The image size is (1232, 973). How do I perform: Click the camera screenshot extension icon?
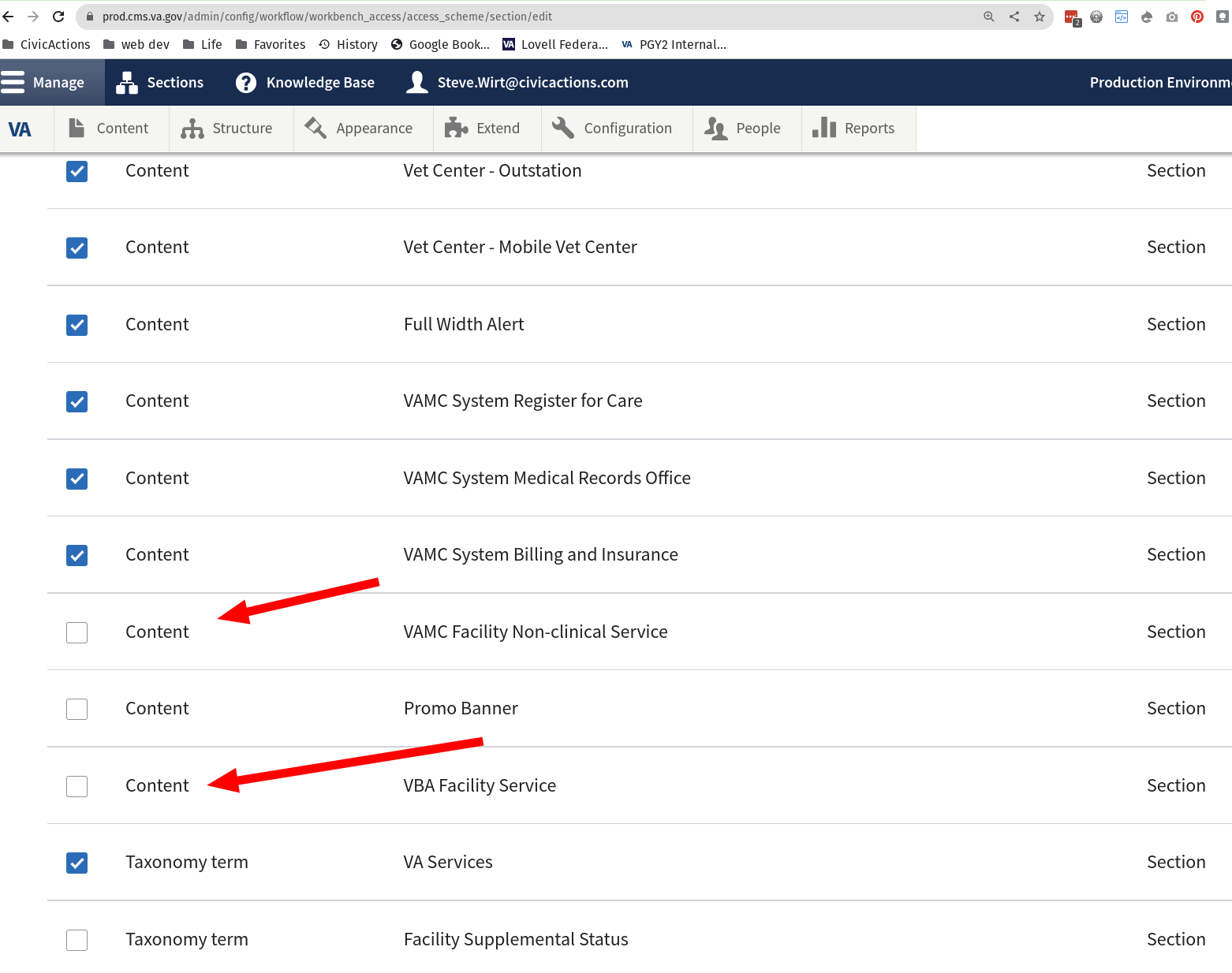pyautogui.click(x=1172, y=17)
